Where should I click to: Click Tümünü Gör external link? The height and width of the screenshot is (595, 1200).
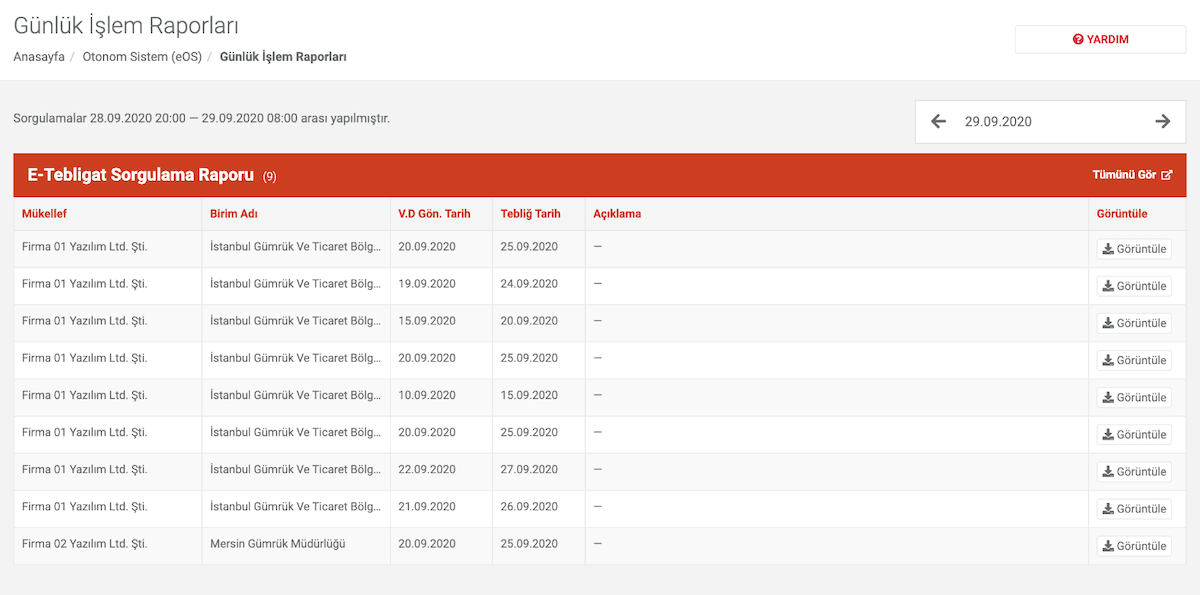coord(1132,175)
